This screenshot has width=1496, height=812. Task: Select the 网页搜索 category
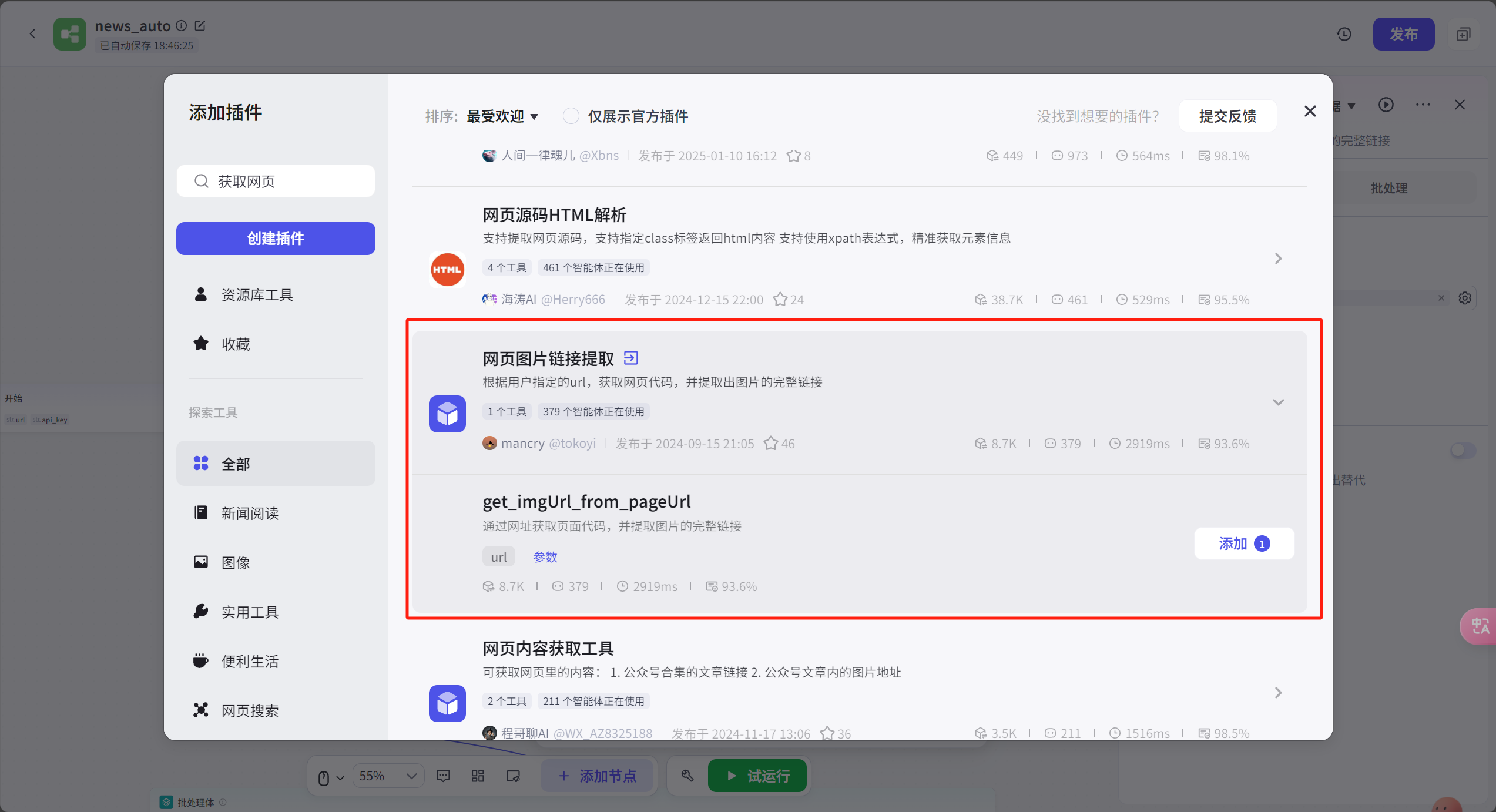coord(250,710)
